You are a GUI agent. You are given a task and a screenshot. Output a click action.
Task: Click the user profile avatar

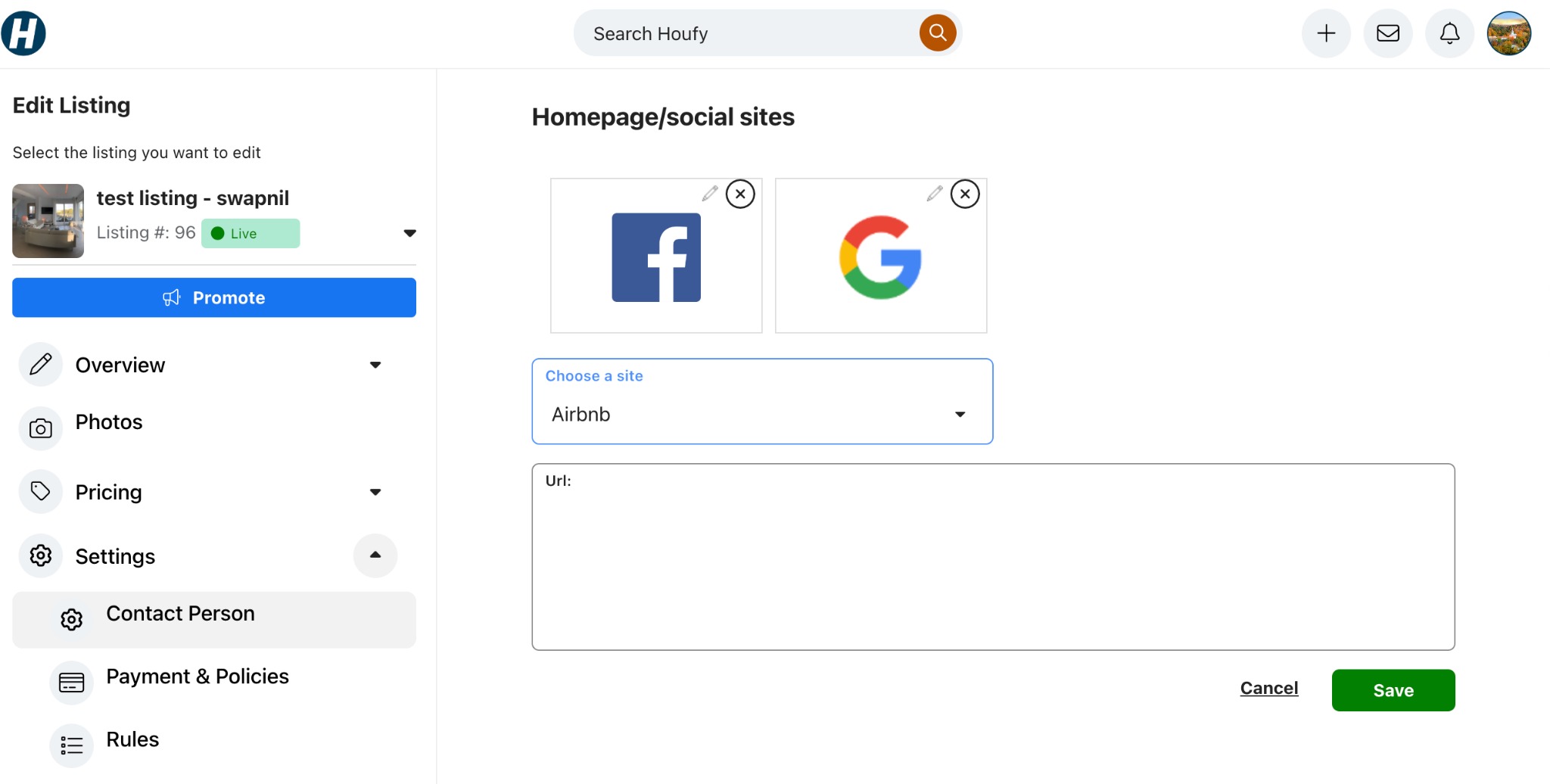1509,33
